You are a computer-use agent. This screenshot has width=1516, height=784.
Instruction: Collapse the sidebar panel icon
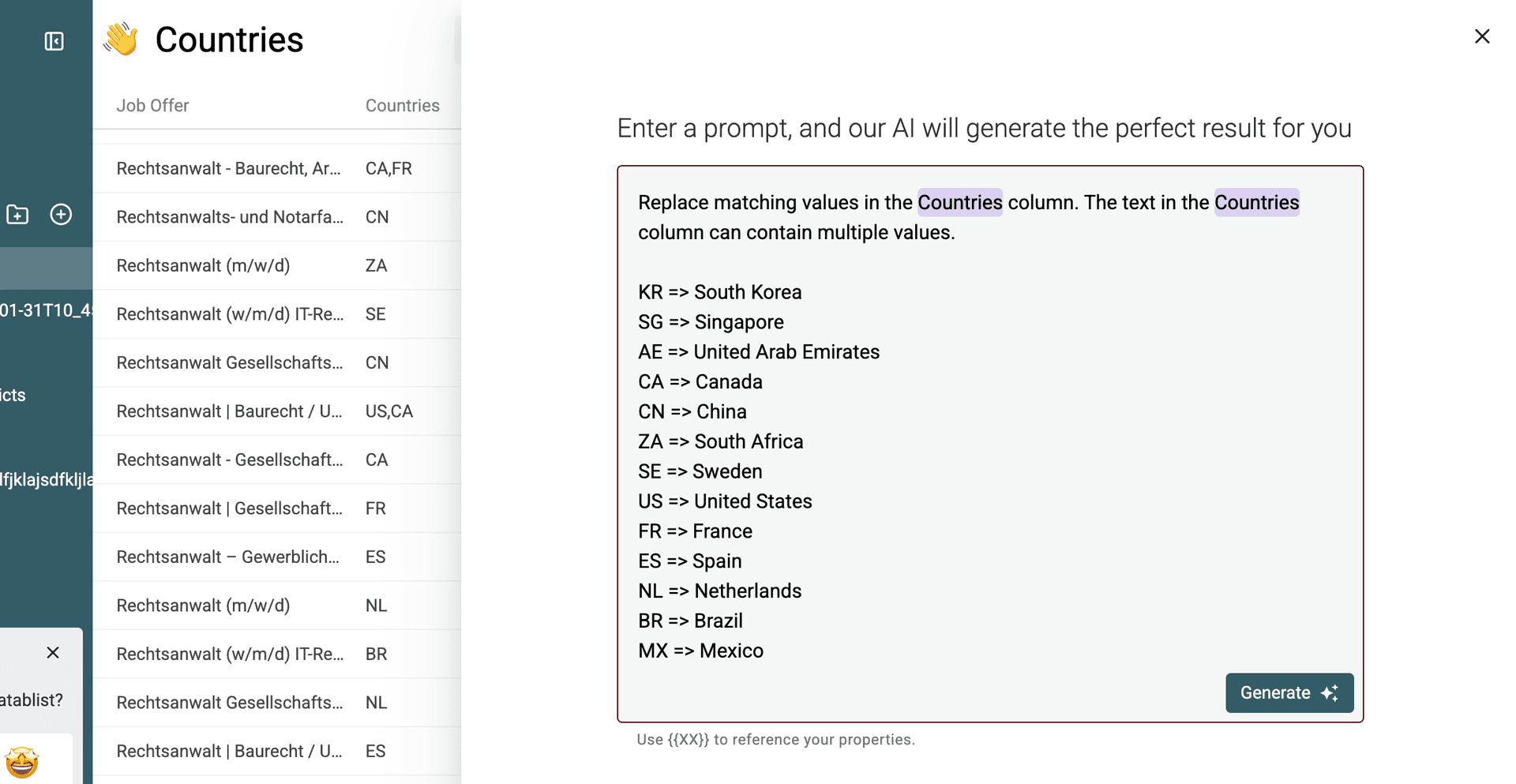54,41
